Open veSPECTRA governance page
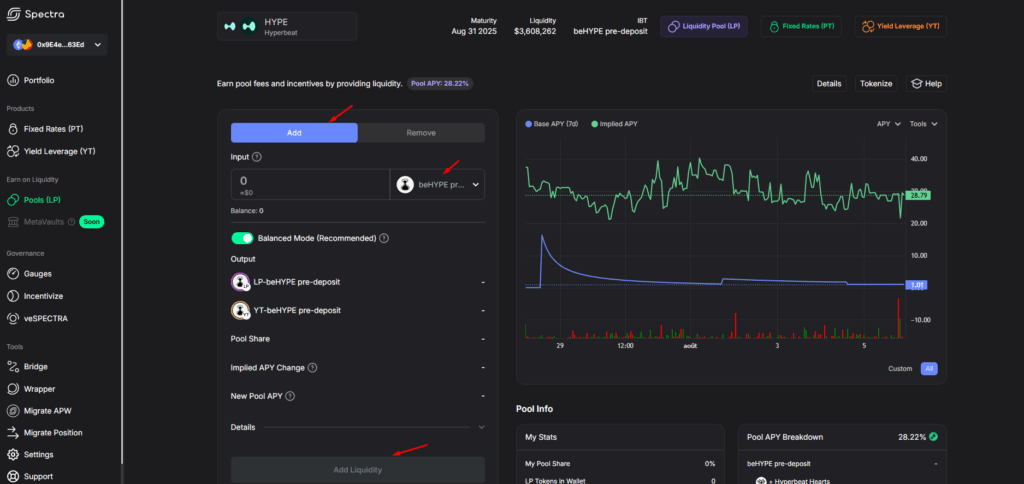 pyautogui.click(x=46, y=319)
